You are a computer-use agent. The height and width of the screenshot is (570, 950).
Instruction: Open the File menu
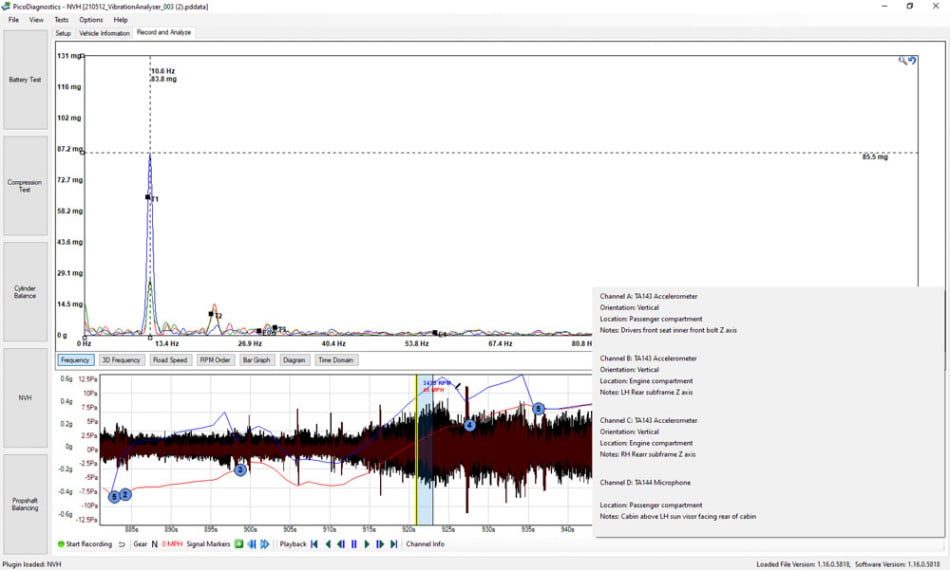tap(13, 20)
